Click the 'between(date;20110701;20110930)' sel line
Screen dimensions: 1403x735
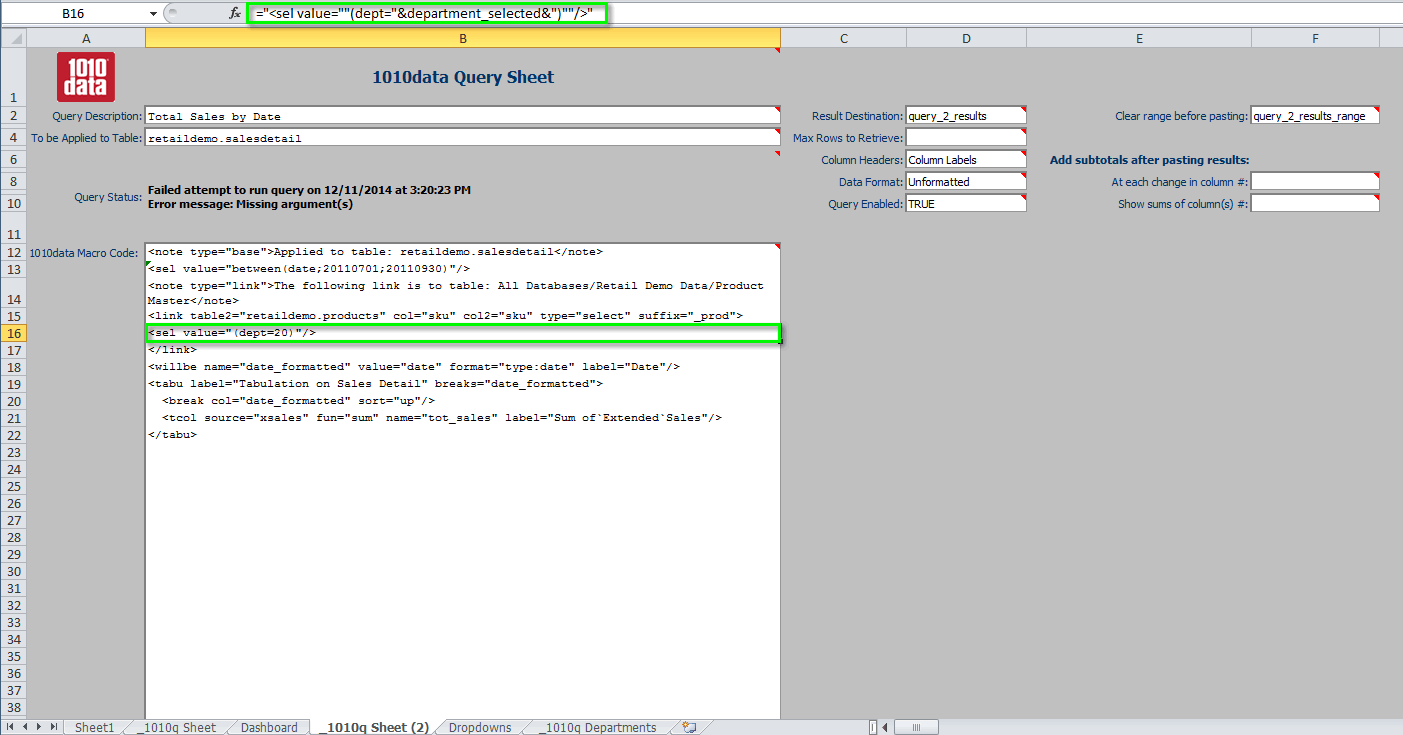pos(309,269)
